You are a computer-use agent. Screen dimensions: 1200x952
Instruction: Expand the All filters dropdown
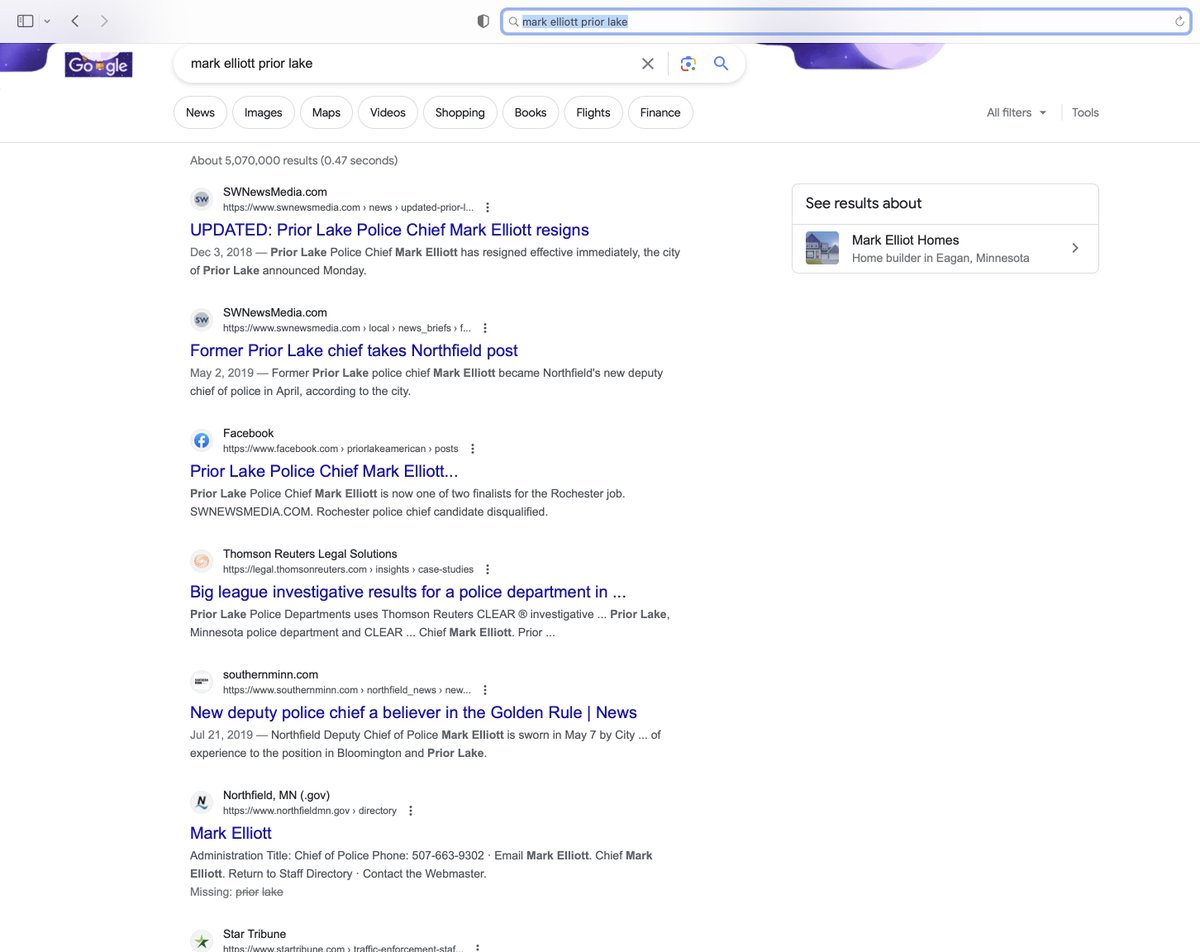[x=1016, y=113]
